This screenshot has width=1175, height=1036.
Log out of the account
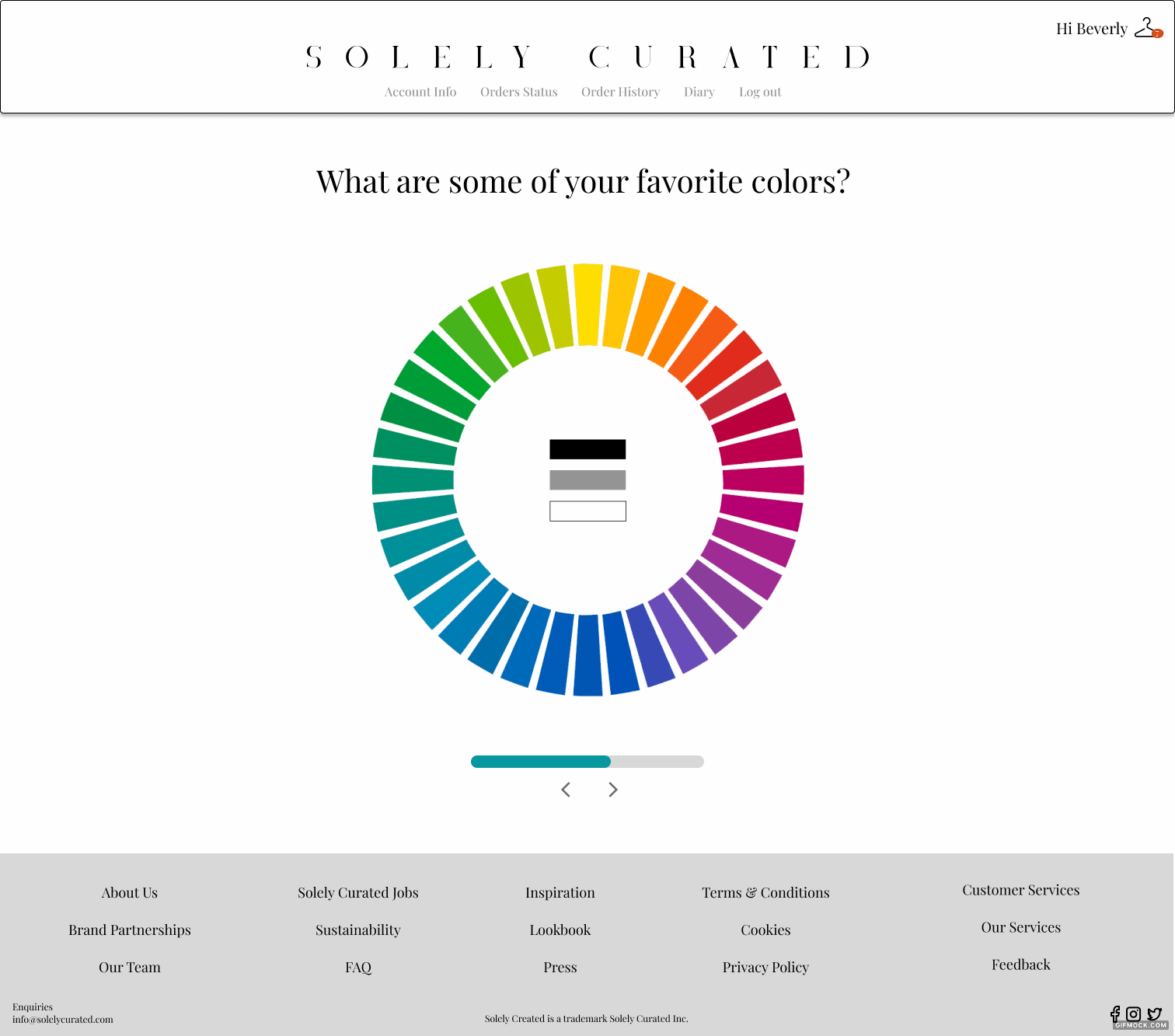tap(760, 92)
